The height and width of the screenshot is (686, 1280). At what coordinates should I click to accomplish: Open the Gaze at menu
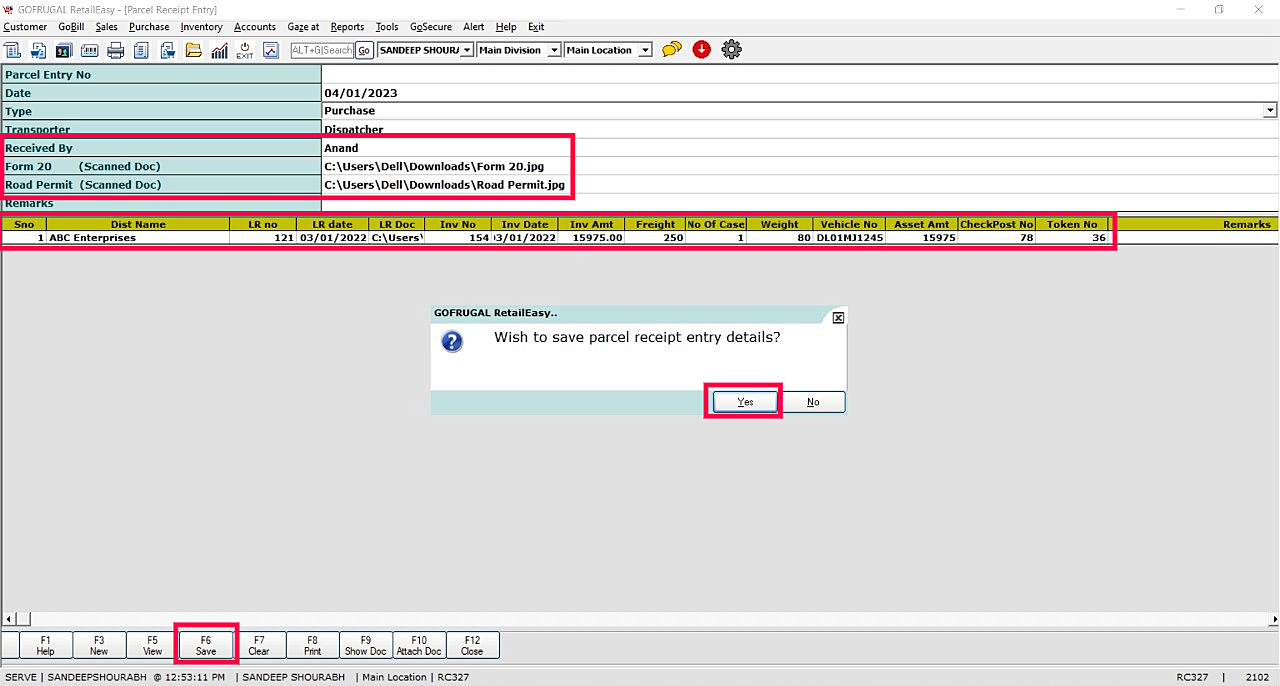(x=303, y=27)
